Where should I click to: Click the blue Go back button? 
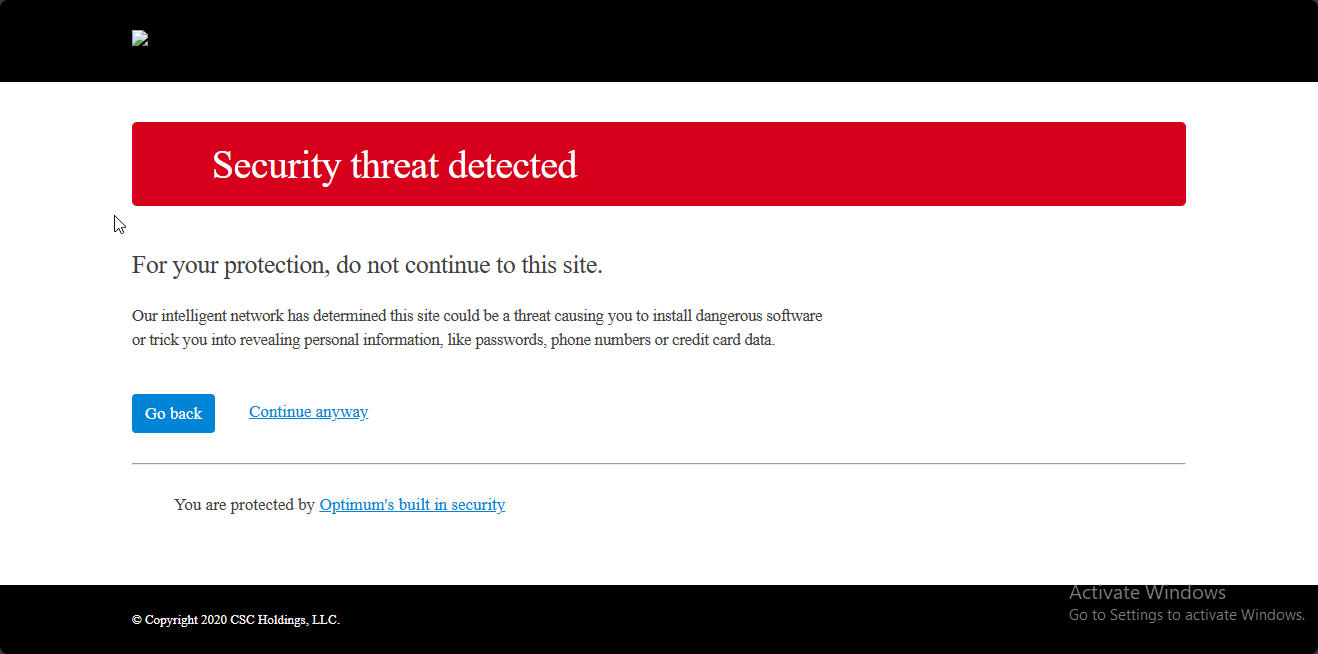coord(173,413)
